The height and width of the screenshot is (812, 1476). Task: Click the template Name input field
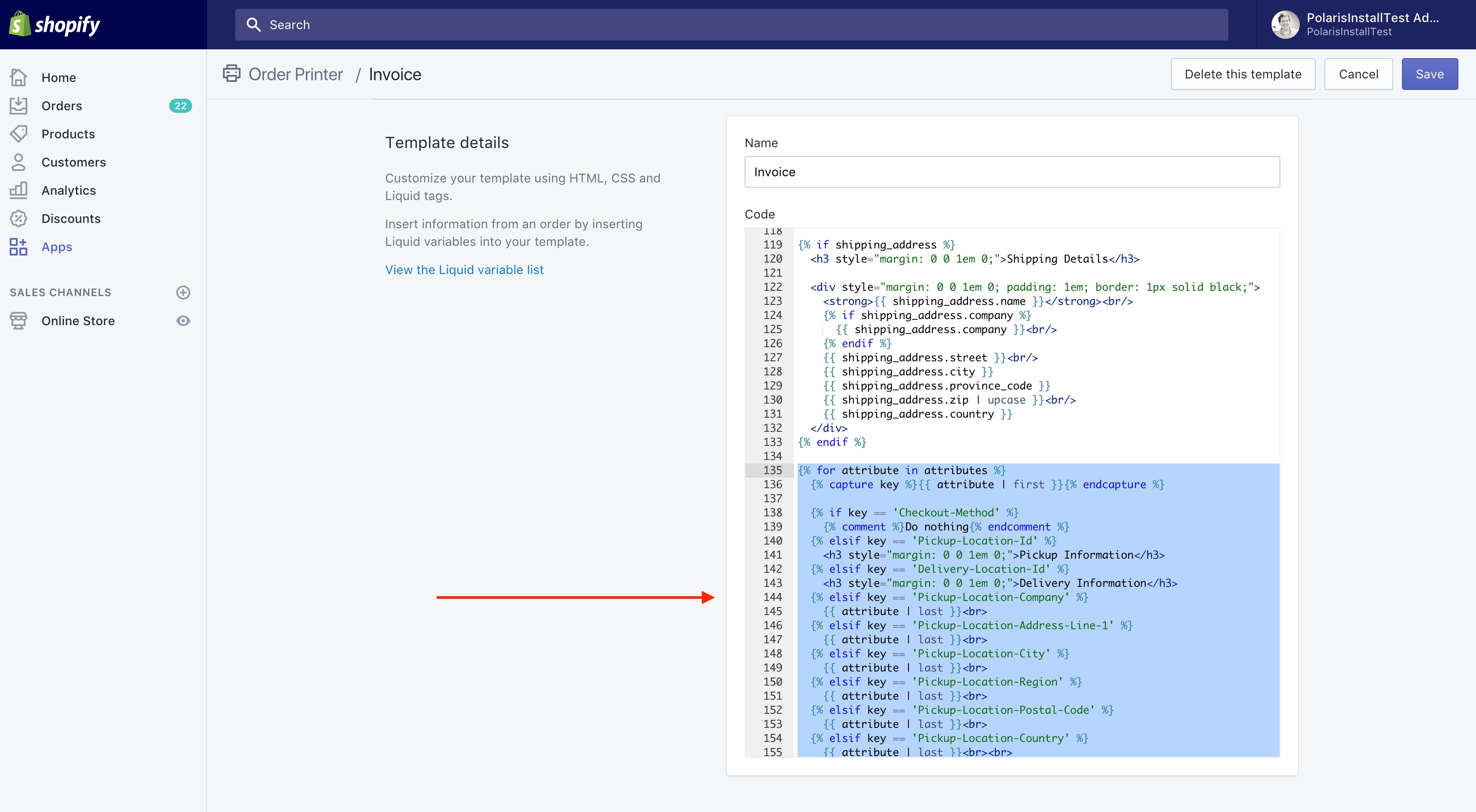1011,172
